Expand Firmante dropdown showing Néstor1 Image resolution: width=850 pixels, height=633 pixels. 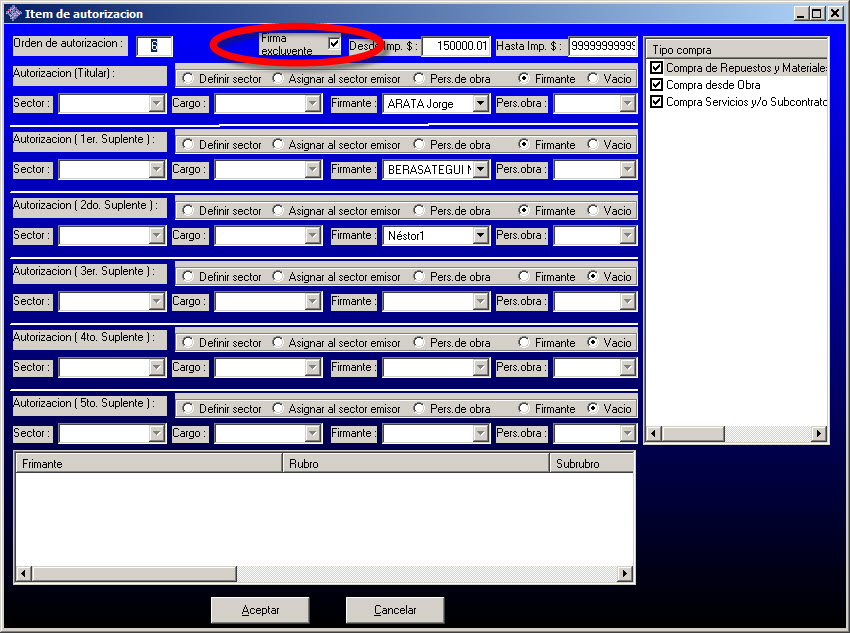tap(481, 235)
